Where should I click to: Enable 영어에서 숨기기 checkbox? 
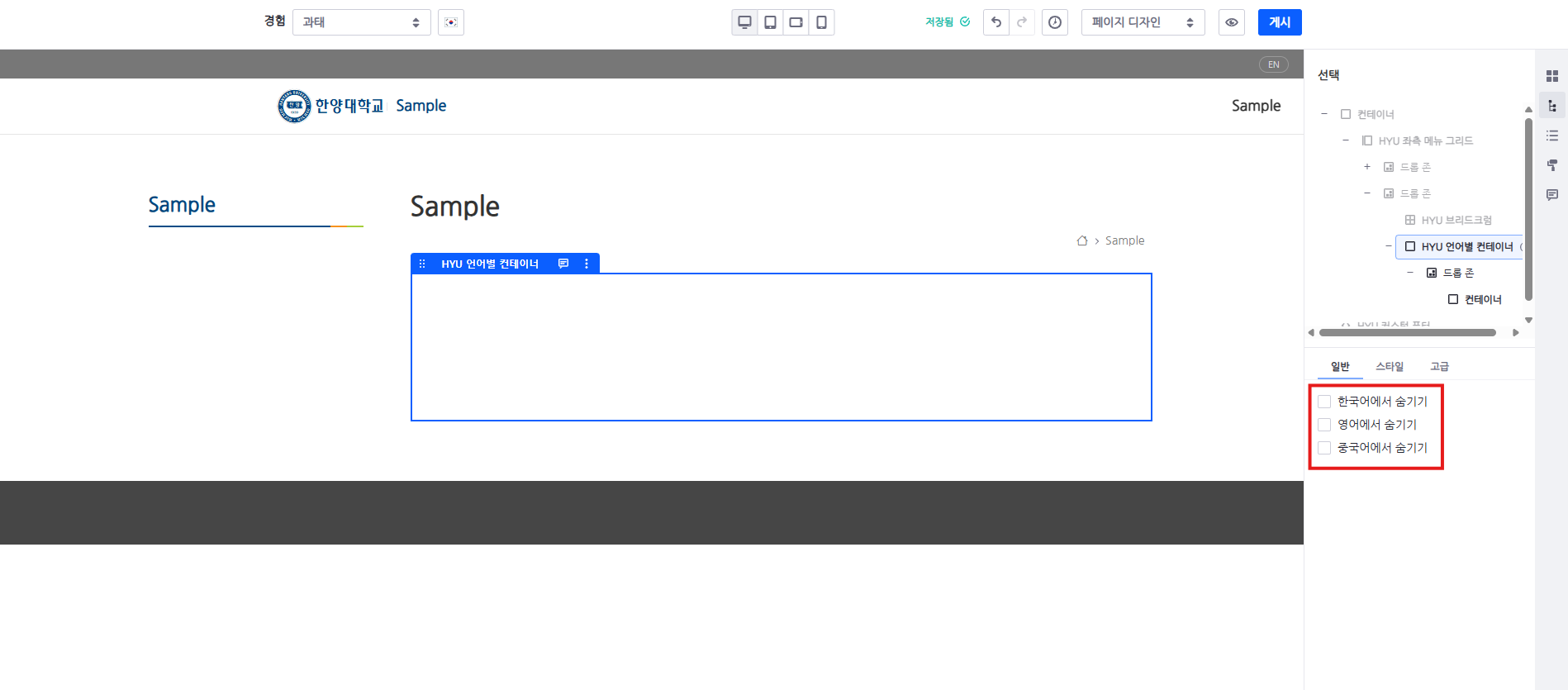(x=1324, y=425)
